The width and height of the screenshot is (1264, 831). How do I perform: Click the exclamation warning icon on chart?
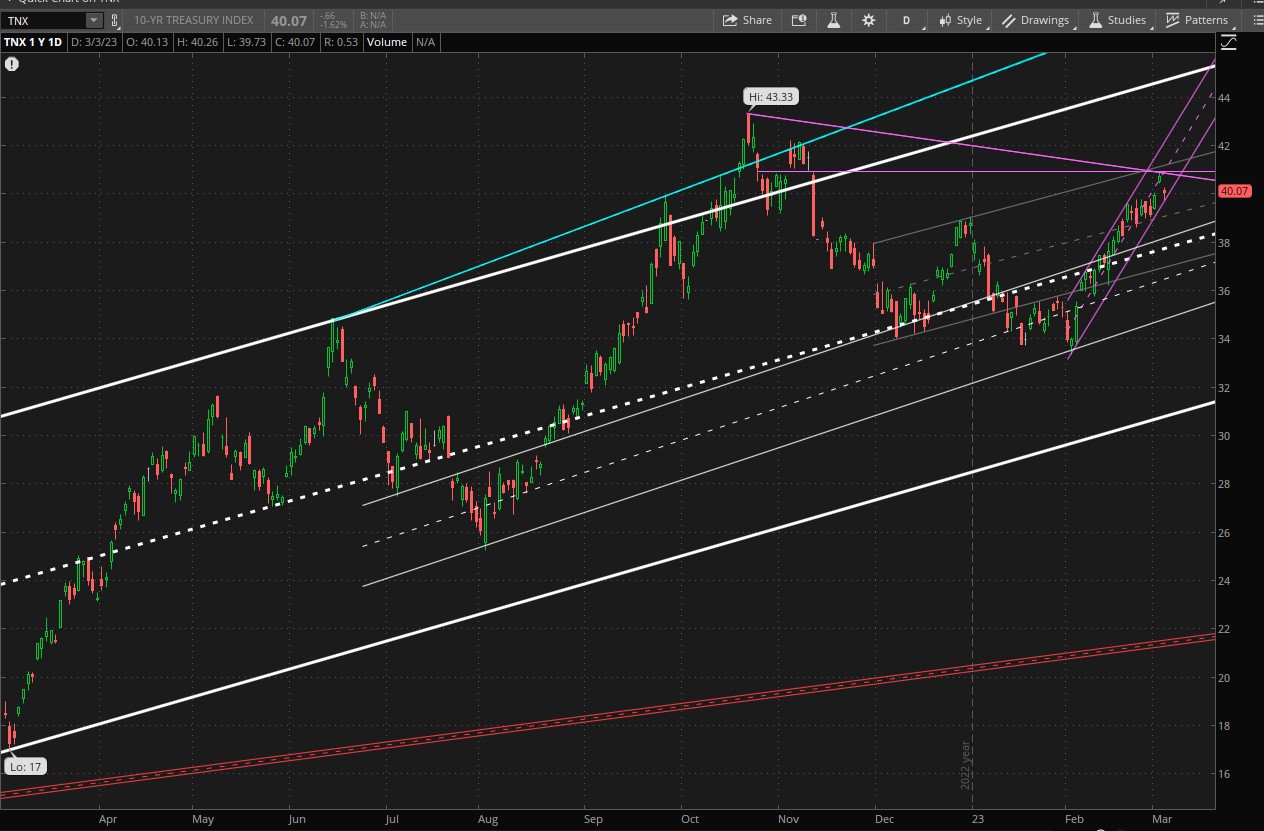pos(11,64)
